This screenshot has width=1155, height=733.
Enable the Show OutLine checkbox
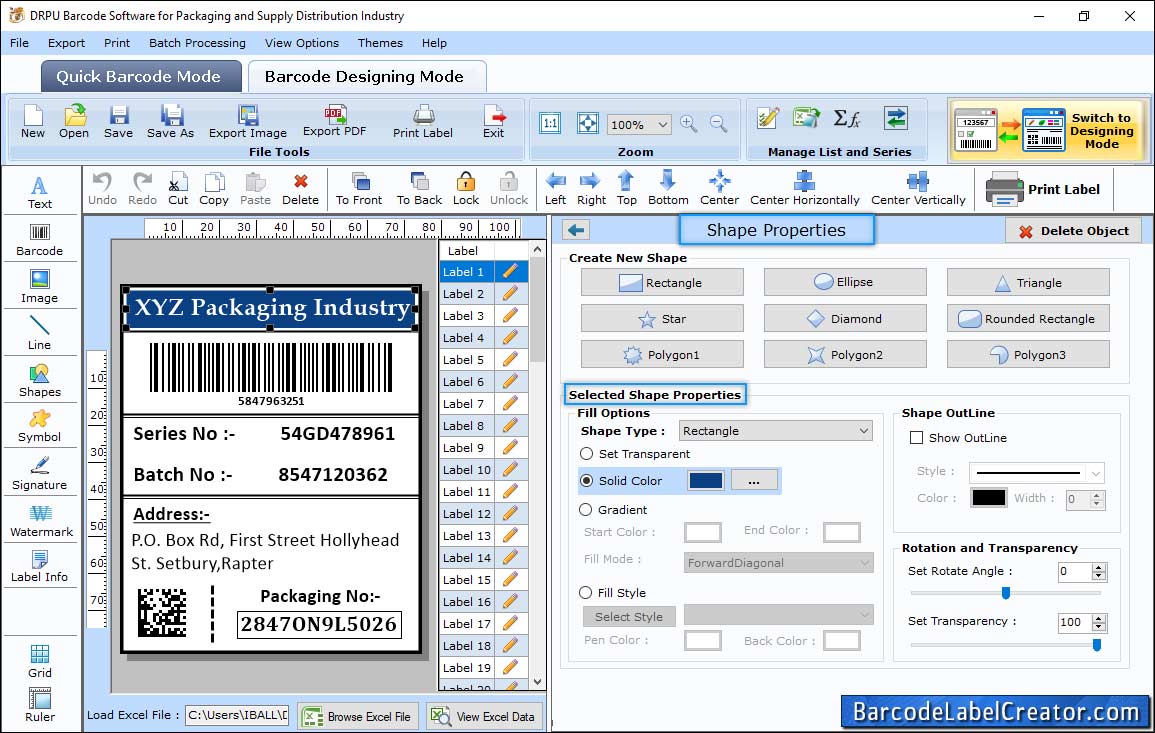pyautogui.click(x=916, y=438)
